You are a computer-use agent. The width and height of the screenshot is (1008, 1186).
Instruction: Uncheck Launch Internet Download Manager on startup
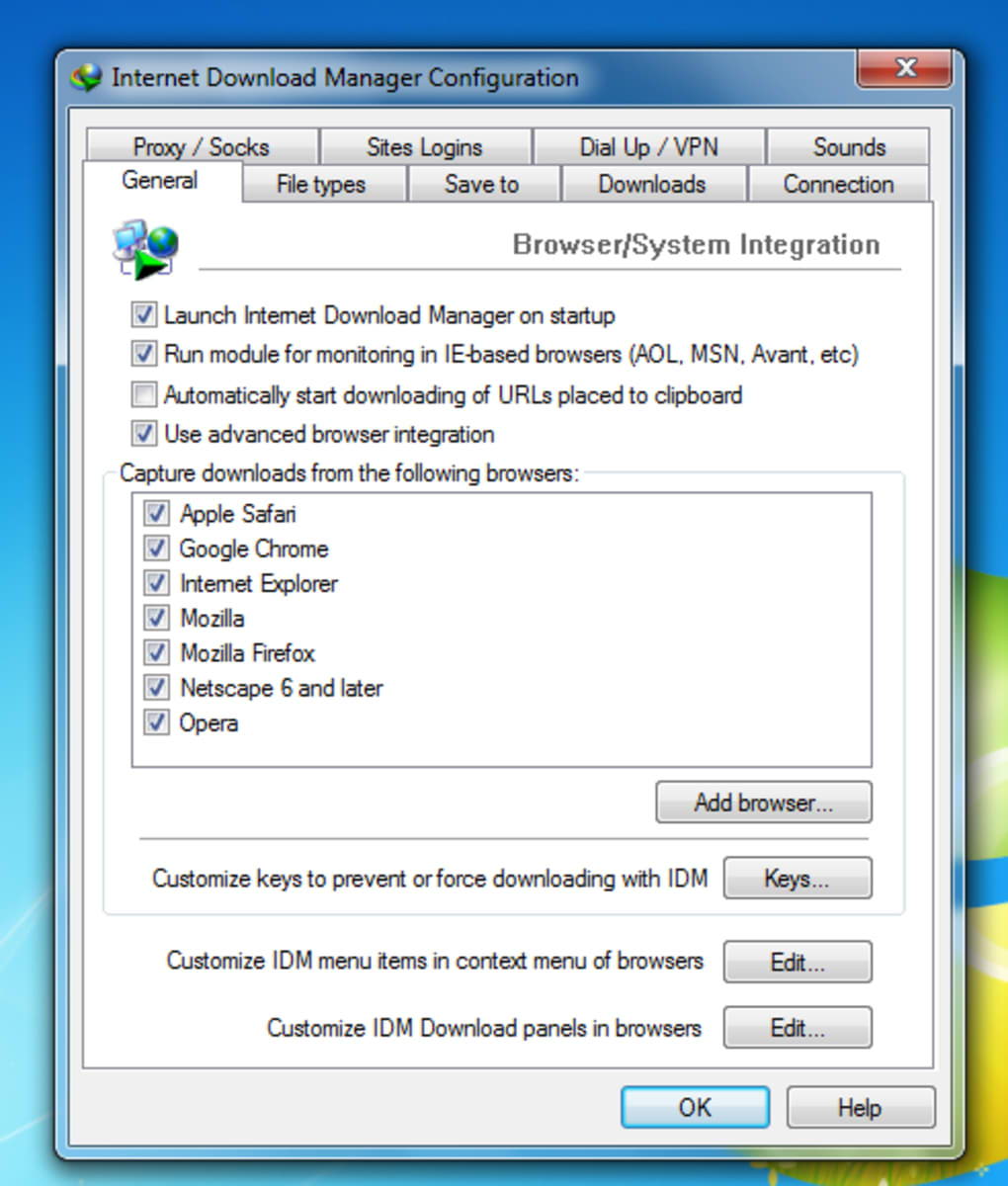click(x=144, y=315)
